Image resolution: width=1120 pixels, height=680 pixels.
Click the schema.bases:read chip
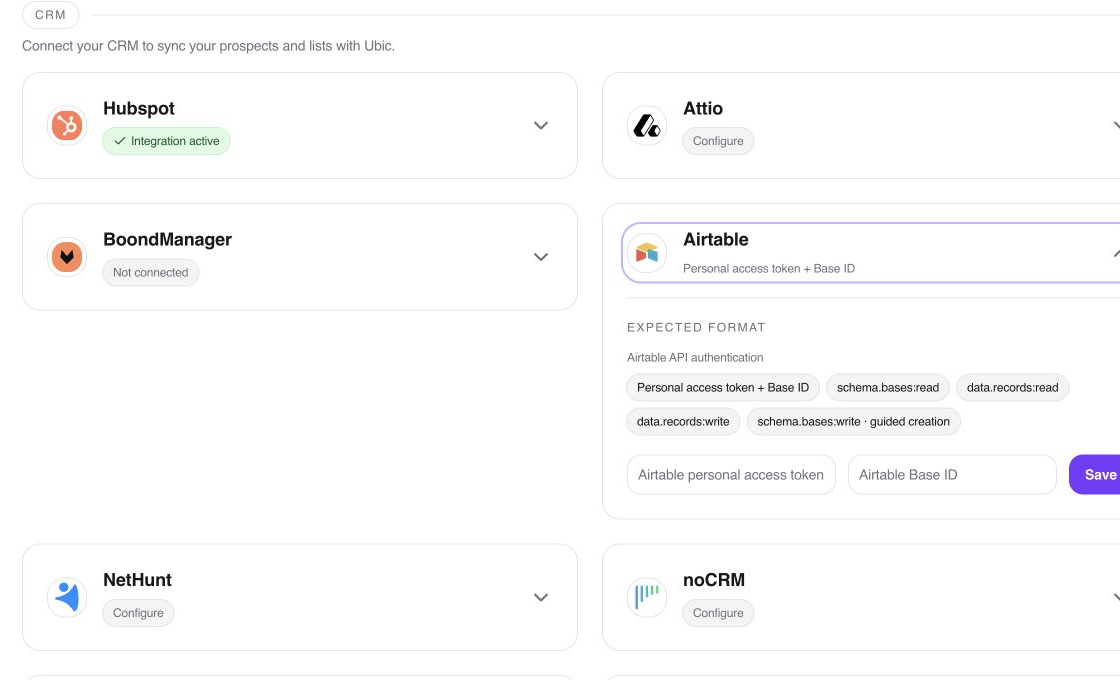click(888, 388)
